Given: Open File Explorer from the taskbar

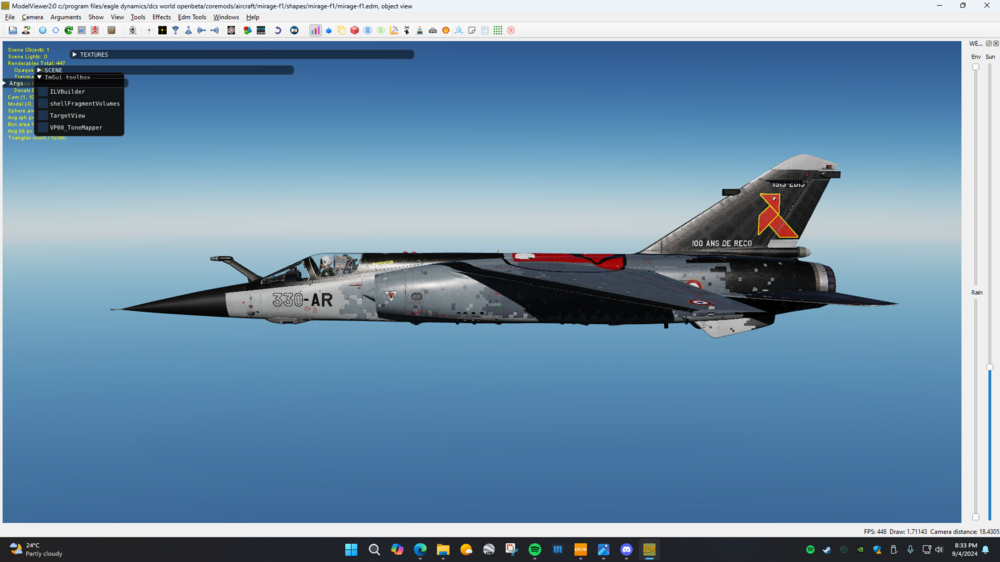Looking at the screenshot, I should coord(443,550).
